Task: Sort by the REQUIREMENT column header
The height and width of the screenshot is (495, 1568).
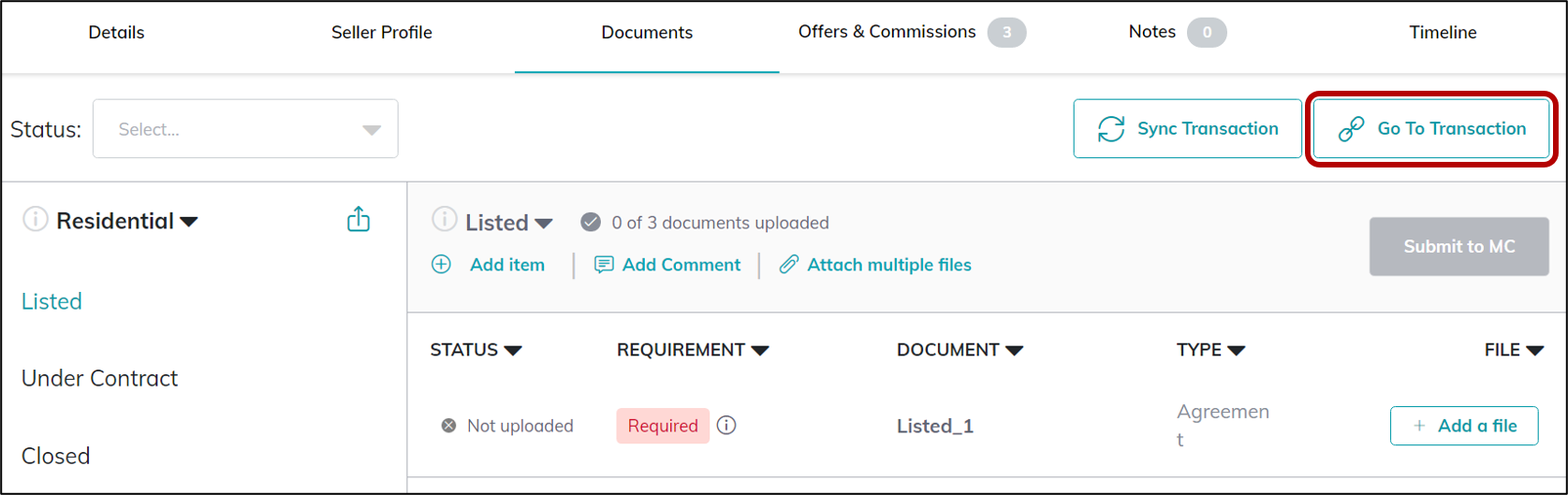Action: [692, 350]
